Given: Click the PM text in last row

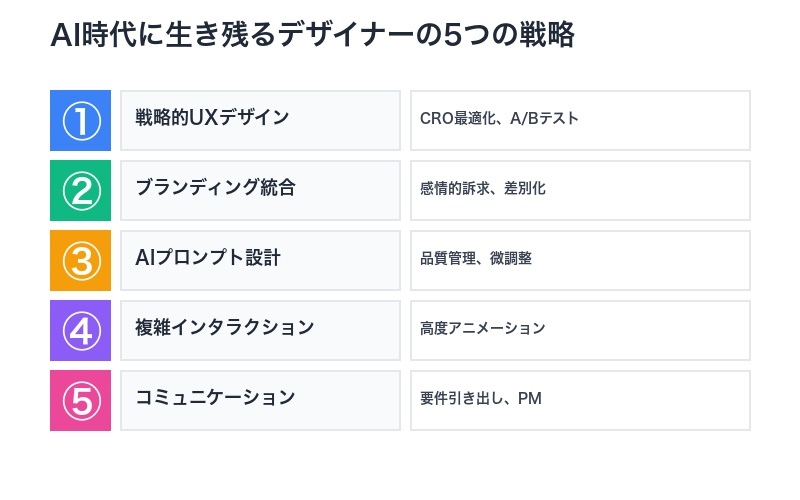Looking at the screenshot, I should (x=531, y=400).
